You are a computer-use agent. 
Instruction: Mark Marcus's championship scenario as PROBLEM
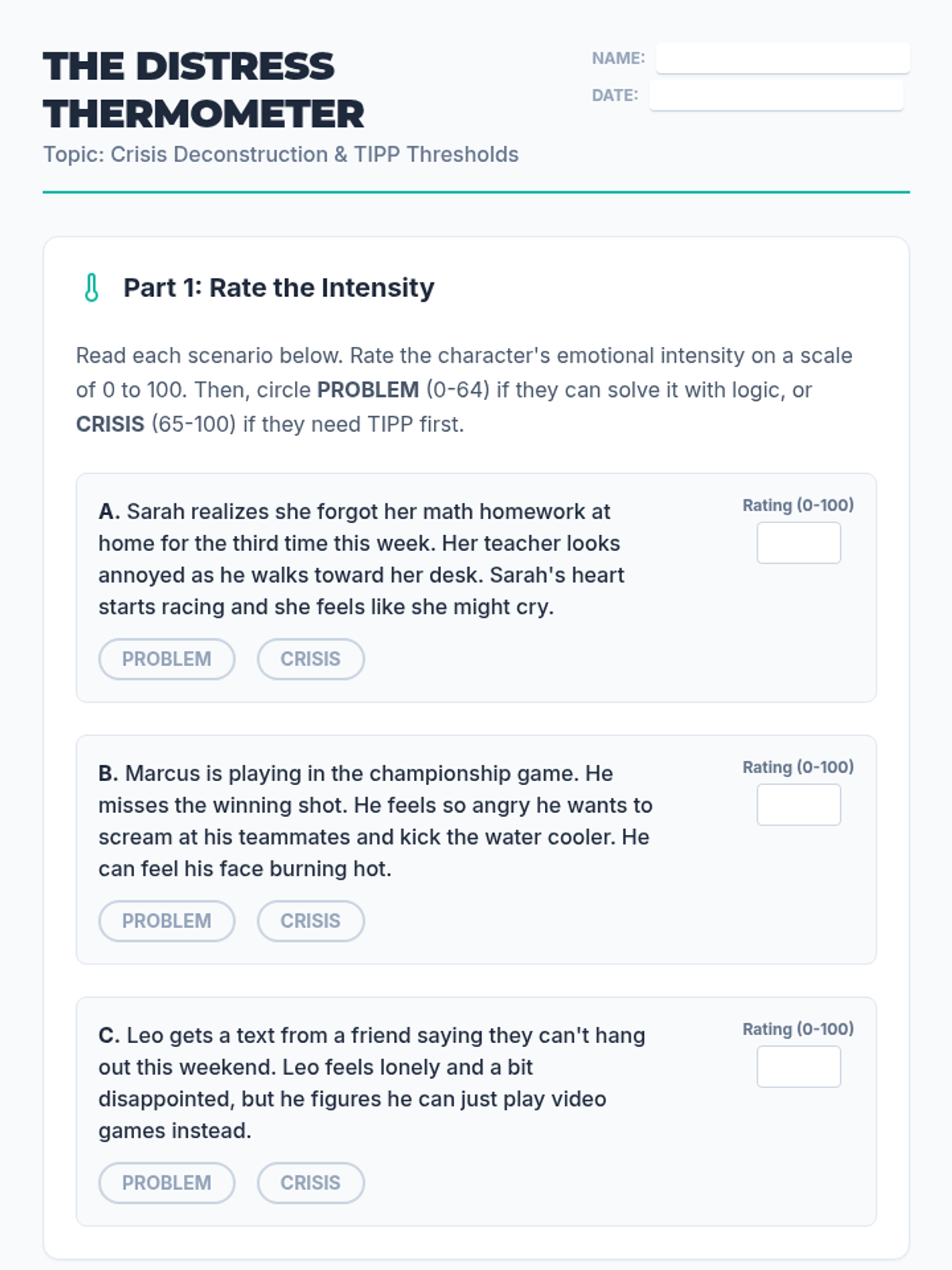tap(167, 921)
